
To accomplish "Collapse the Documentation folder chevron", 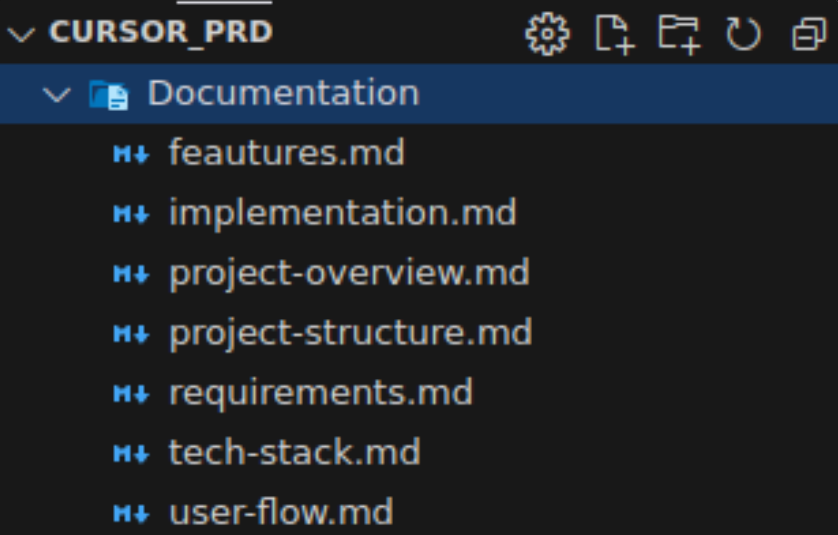I will tap(58, 94).
